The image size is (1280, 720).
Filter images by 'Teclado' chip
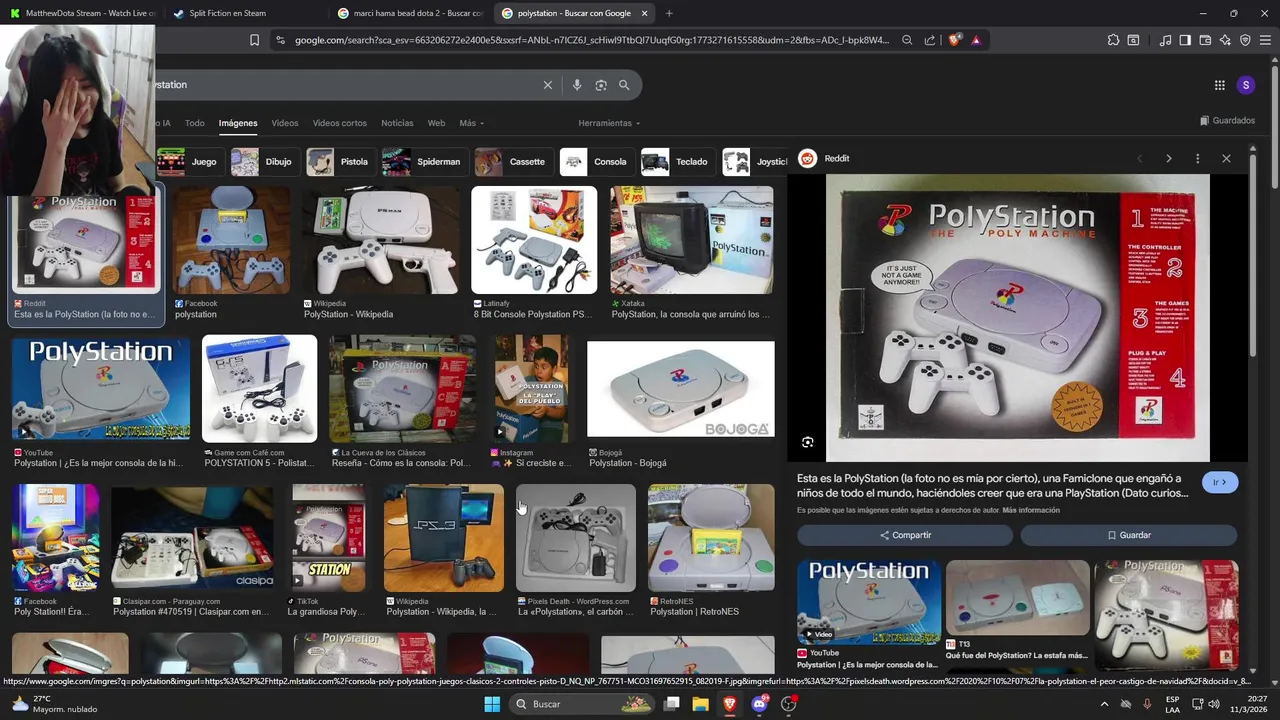(677, 162)
